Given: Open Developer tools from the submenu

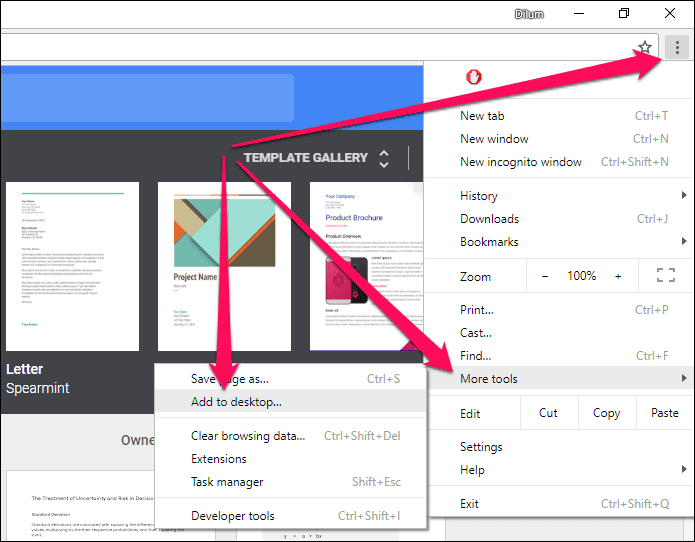Looking at the screenshot, I should [x=290, y=516].
